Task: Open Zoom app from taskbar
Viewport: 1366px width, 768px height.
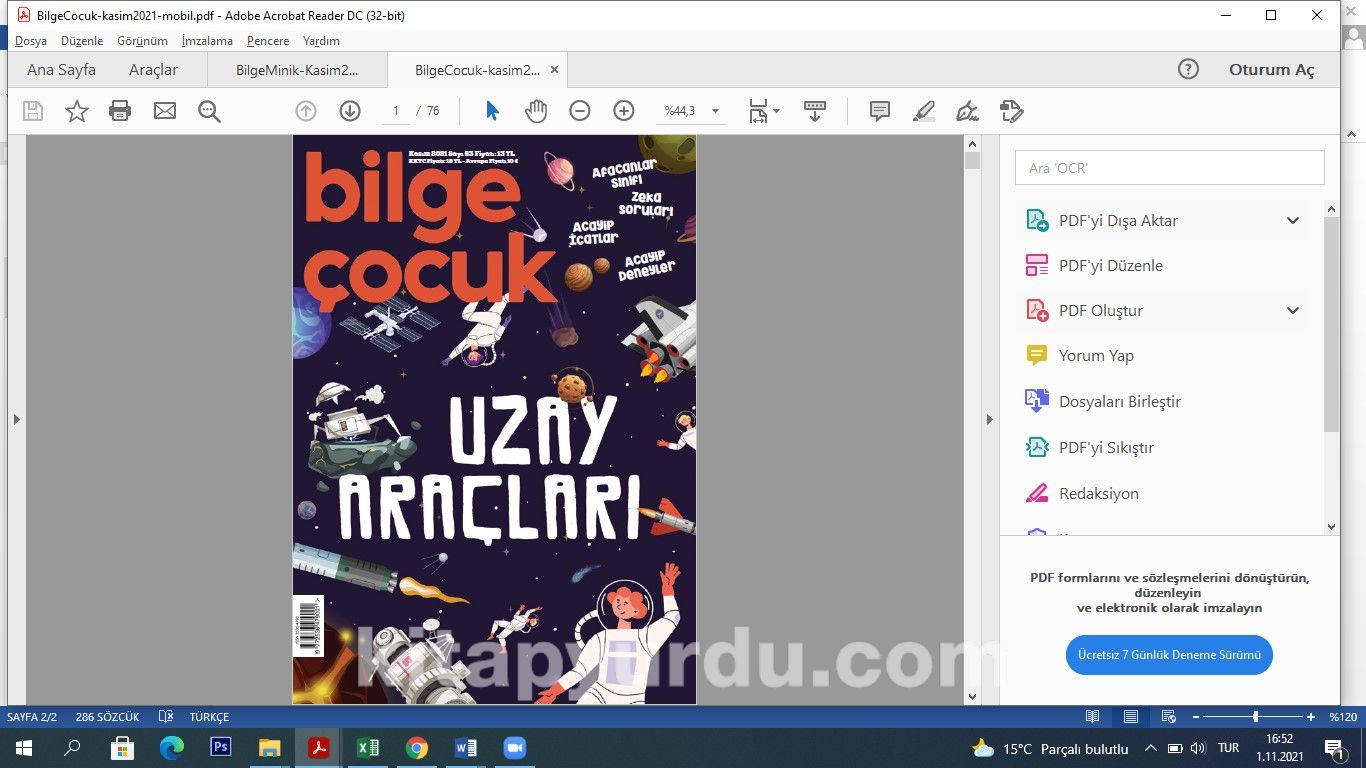Action: [x=515, y=747]
